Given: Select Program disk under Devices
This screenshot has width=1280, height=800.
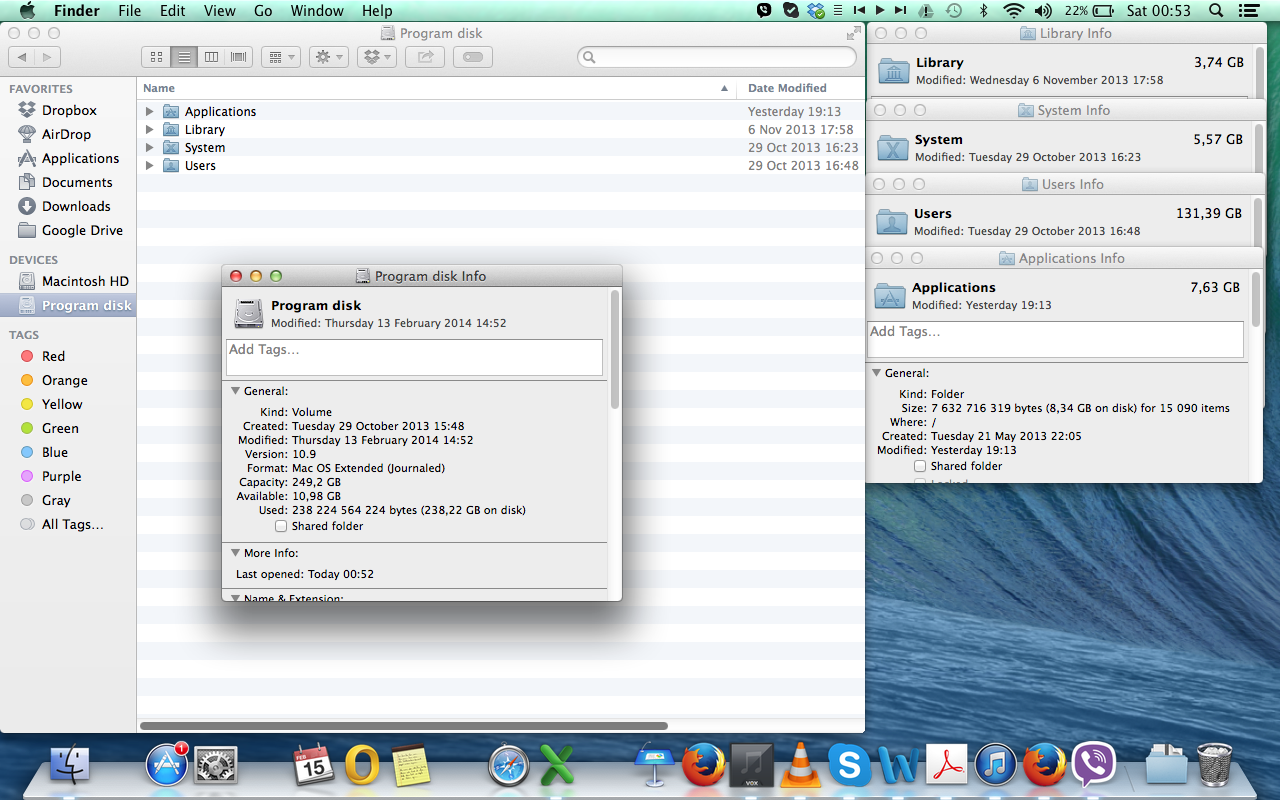Looking at the screenshot, I should (68, 305).
